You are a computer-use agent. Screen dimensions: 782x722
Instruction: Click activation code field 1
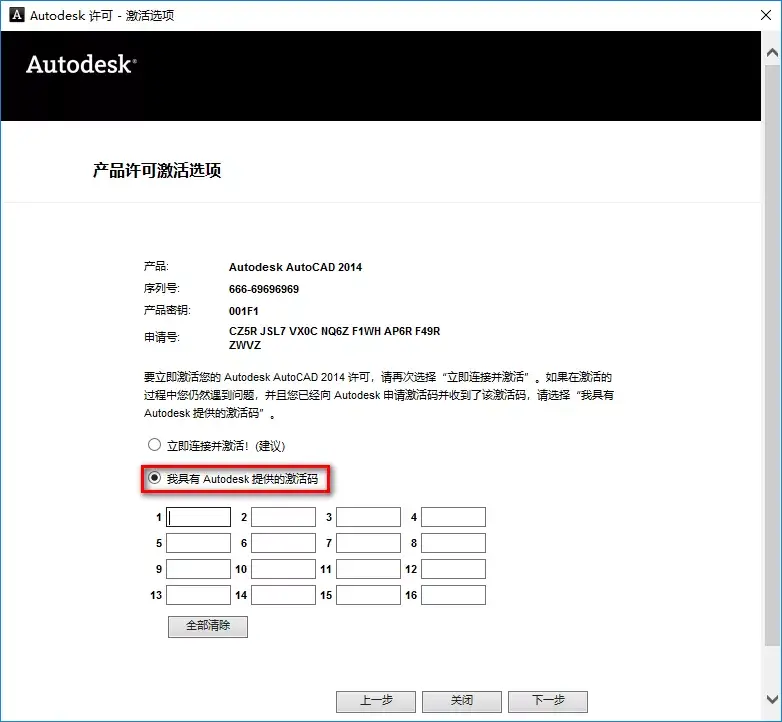coord(198,517)
